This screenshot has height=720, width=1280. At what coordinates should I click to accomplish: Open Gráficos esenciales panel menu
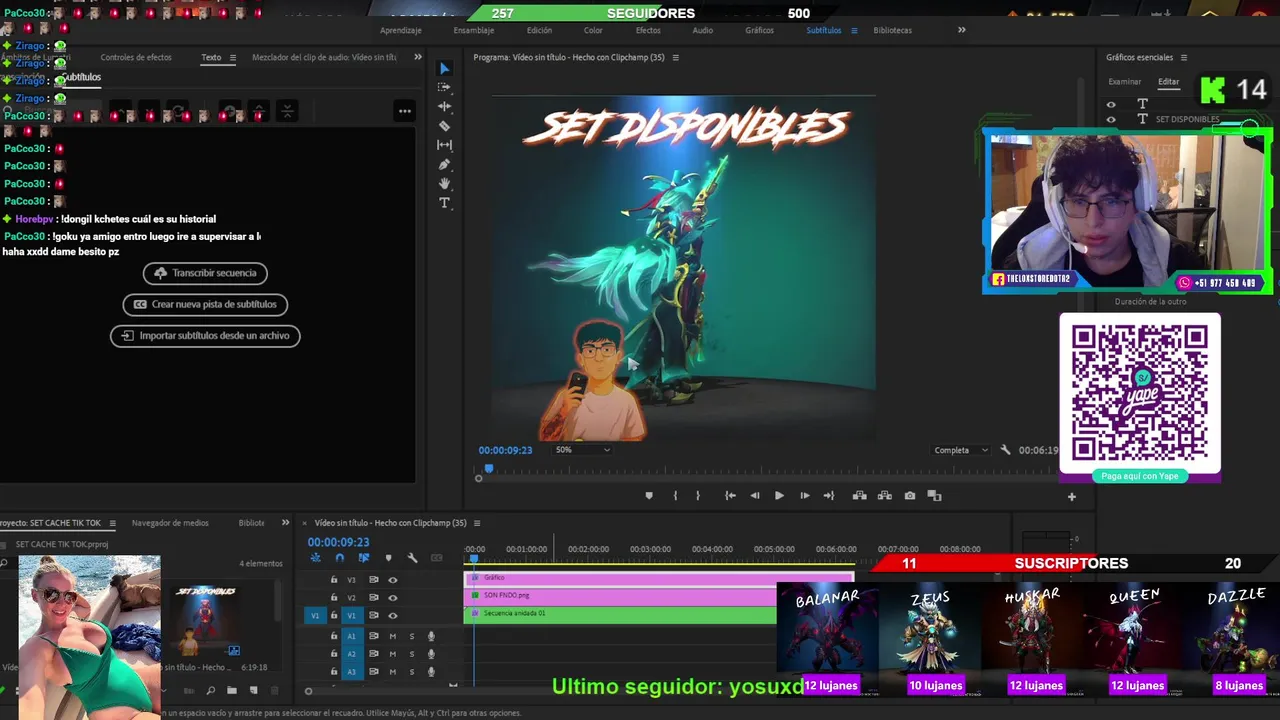[x=1184, y=58]
